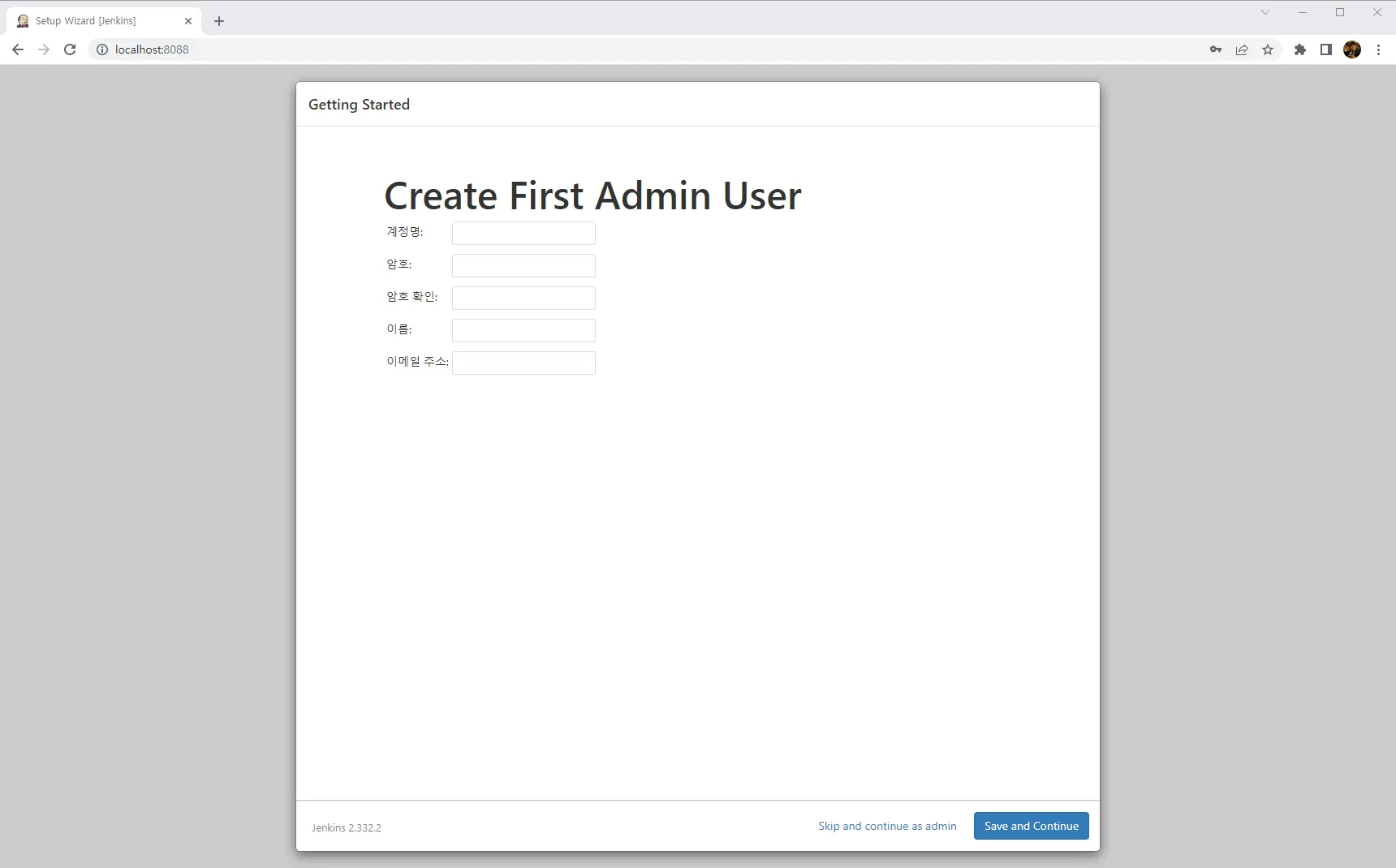Image resolution: width=1396 pixels, height=868 pixels.
Task: Click the 암호 확인 confirm field
Action: tap(523, 299)
